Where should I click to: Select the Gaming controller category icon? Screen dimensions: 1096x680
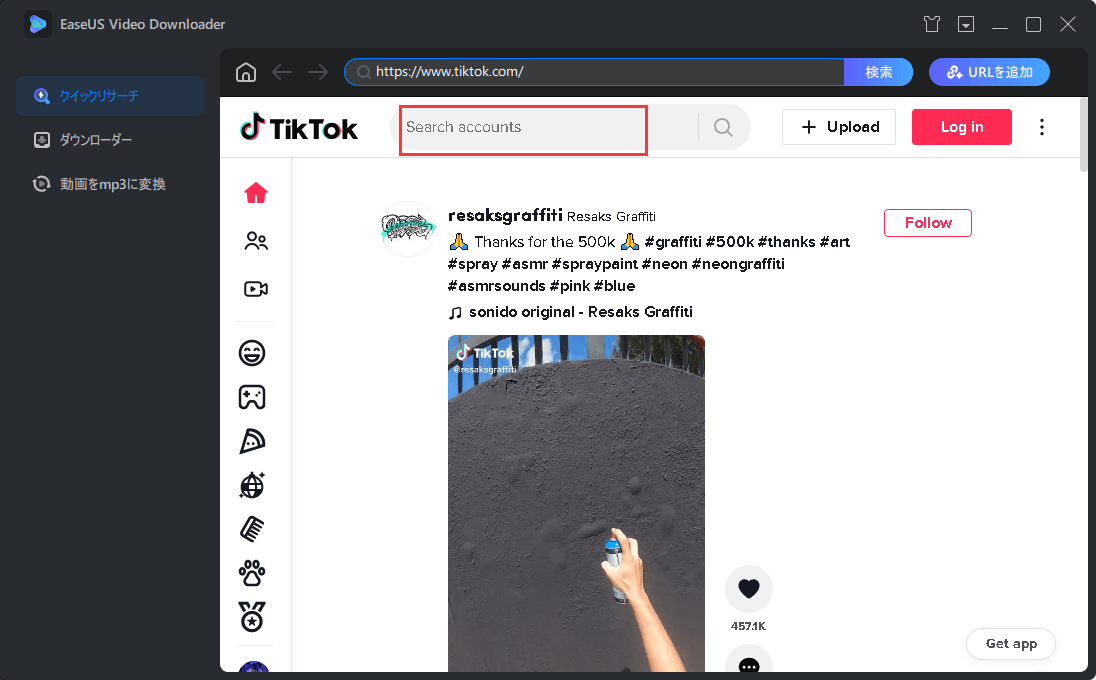pyautogui.click(x=252, y=397)
